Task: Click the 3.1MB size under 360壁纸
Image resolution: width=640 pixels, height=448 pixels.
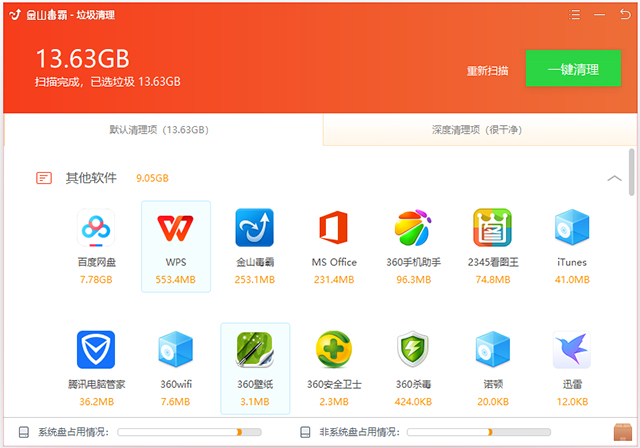Action: point(255,402)
